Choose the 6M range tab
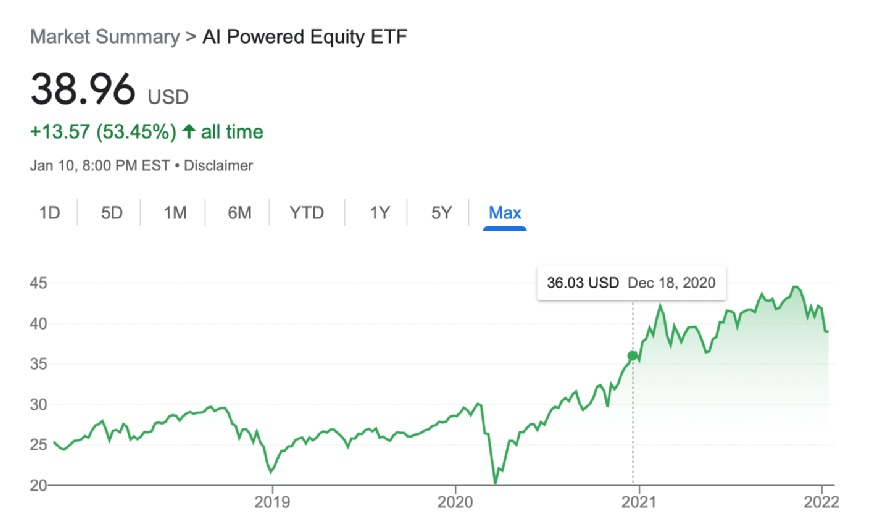The image size is (873, 530). (239, 212)
